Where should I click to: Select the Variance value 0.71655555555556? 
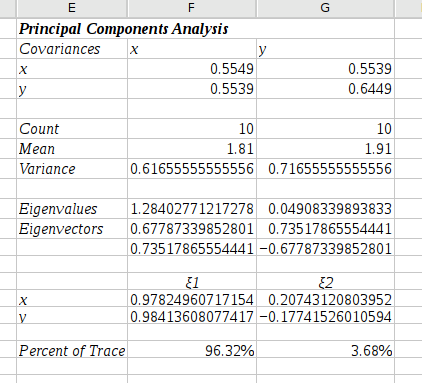(326, 169)
